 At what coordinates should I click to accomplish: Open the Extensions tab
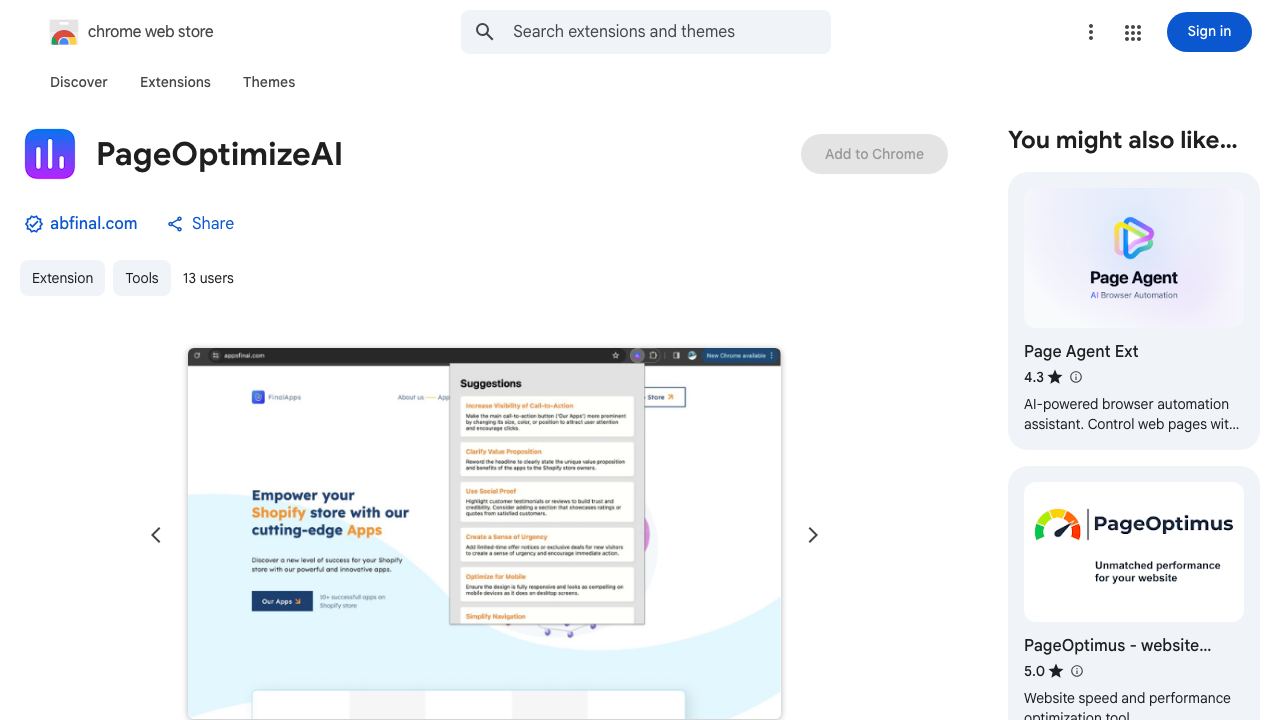click(x=175, y=82)
